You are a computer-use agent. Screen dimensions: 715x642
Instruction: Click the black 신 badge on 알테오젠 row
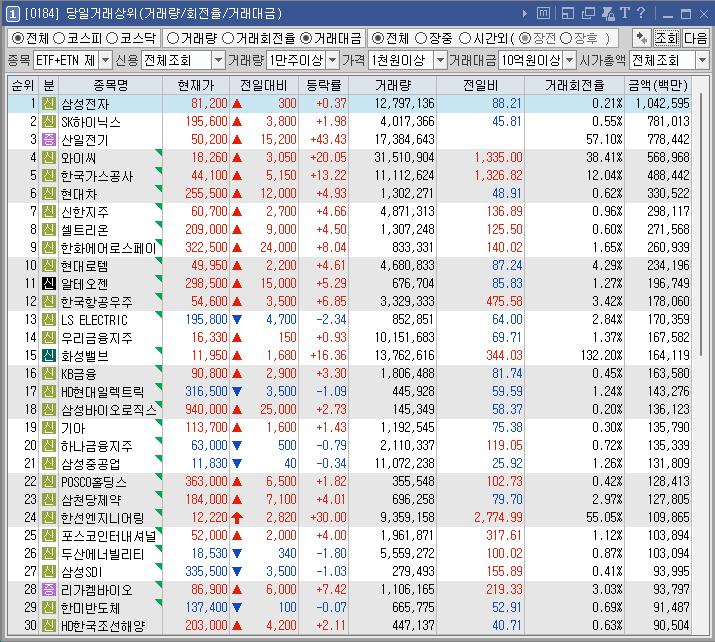point(49,284)
